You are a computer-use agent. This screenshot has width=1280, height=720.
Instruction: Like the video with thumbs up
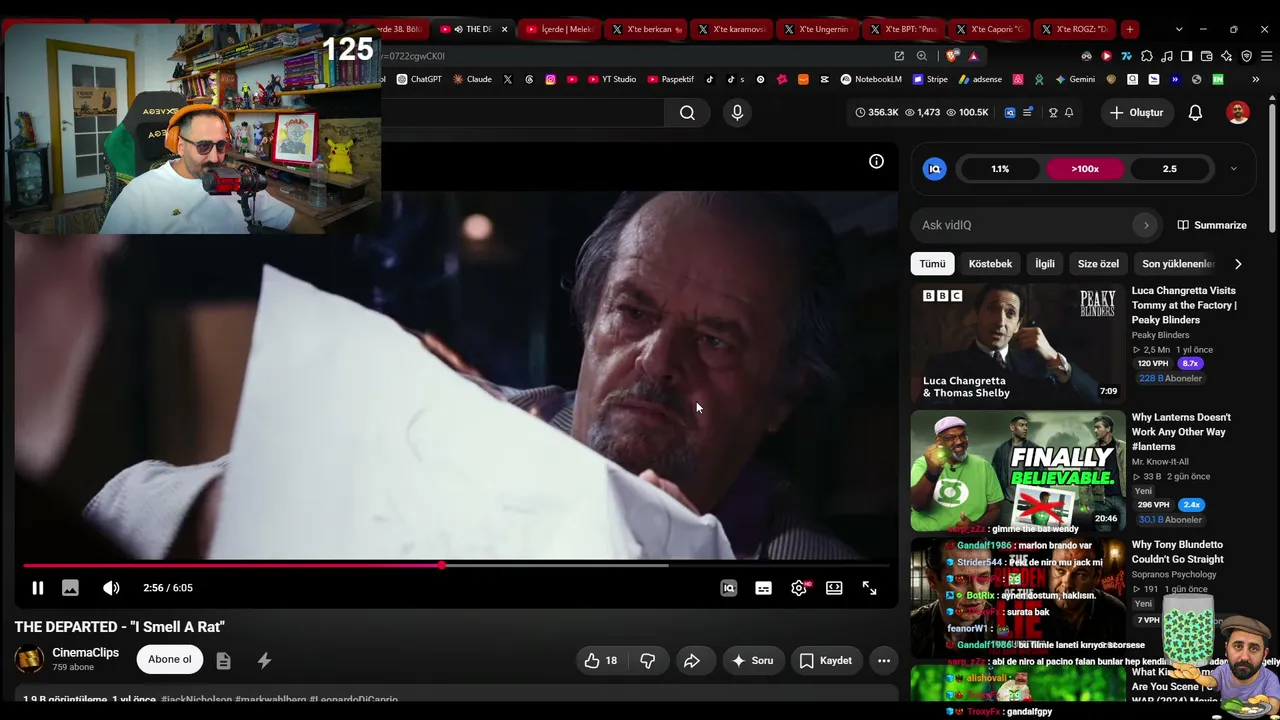pyautogui.click(x=601, y=660)
